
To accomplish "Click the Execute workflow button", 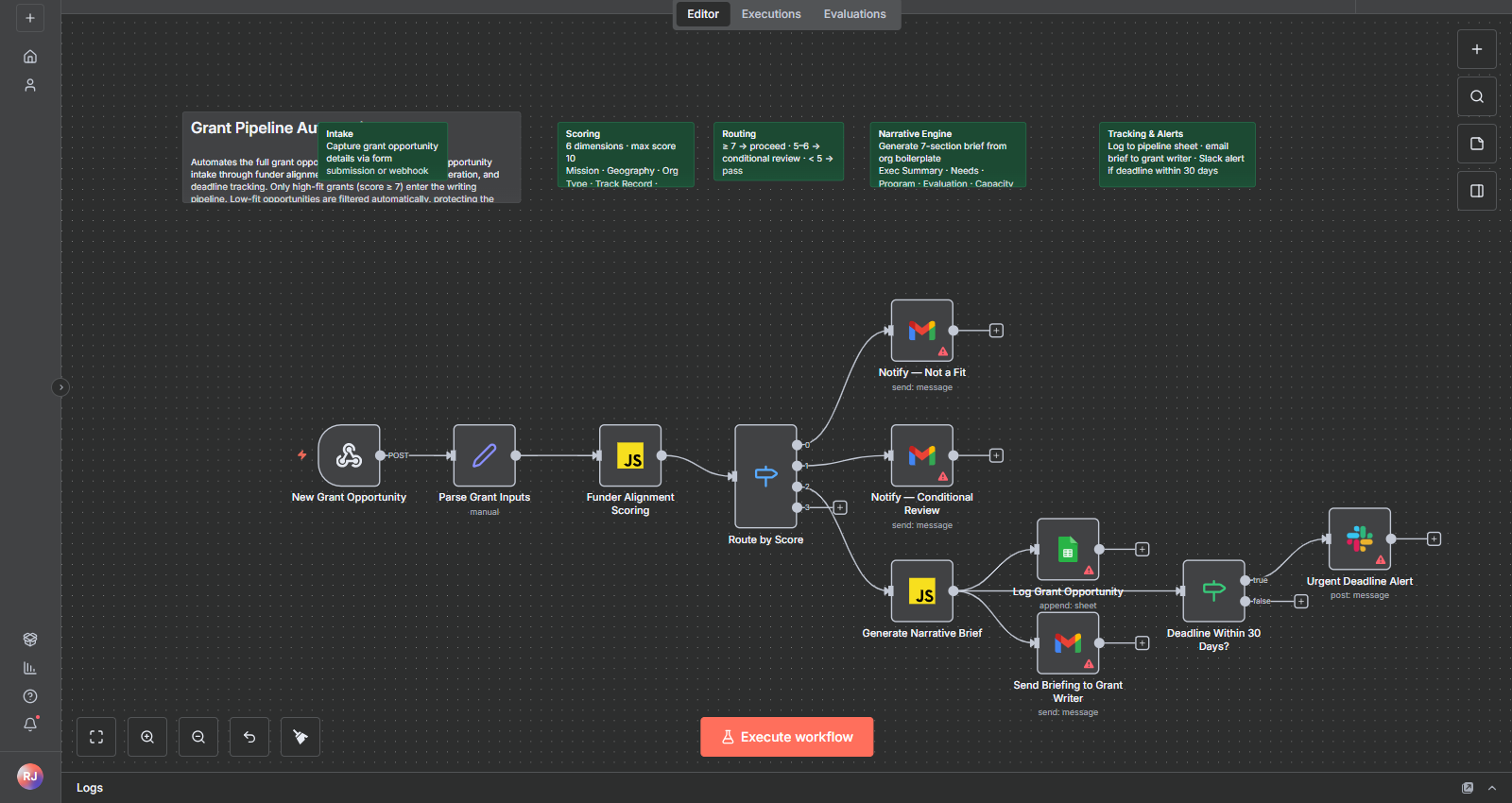I will (787, 737).
